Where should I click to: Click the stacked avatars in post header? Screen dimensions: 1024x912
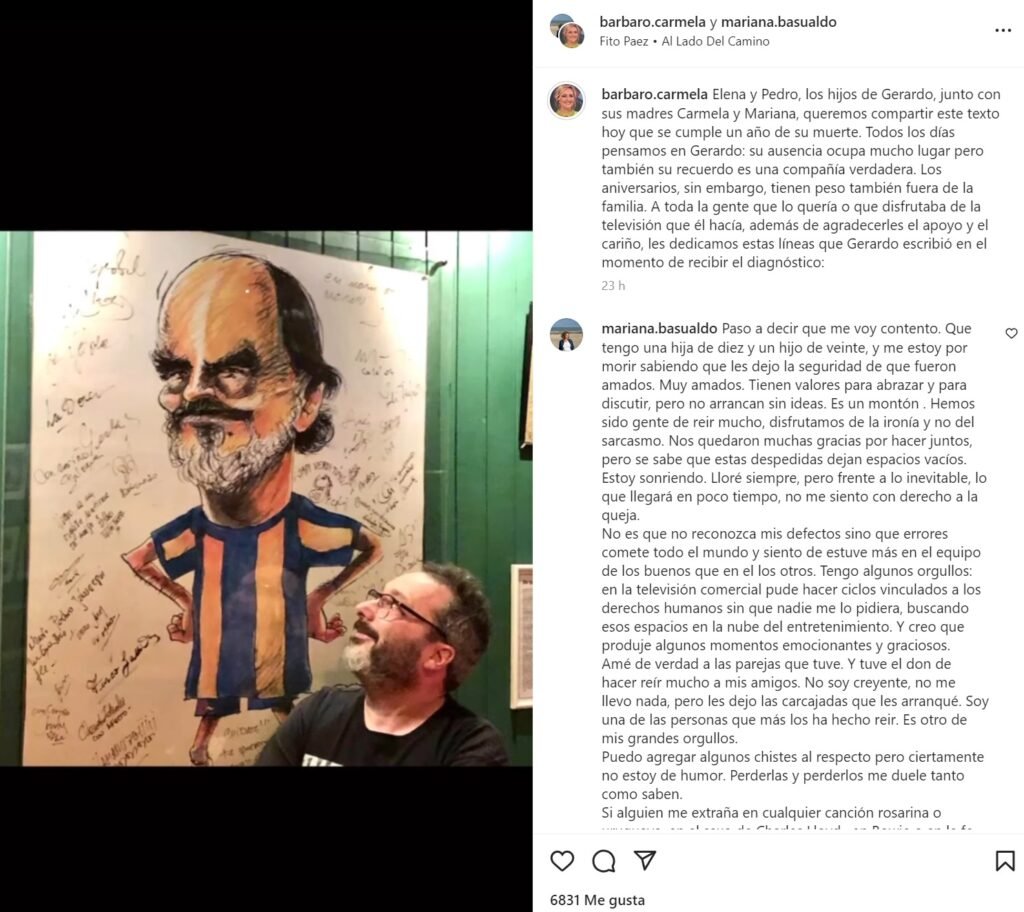(x=567, y=31)
